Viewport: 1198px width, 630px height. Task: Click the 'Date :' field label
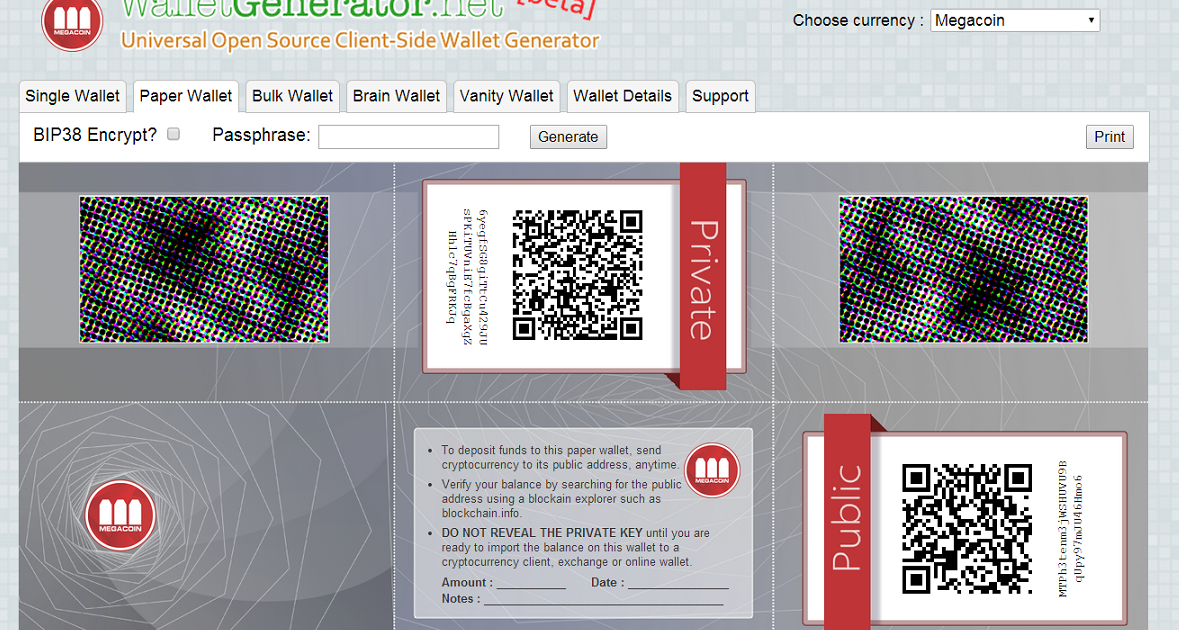click(x=607, y=583)
